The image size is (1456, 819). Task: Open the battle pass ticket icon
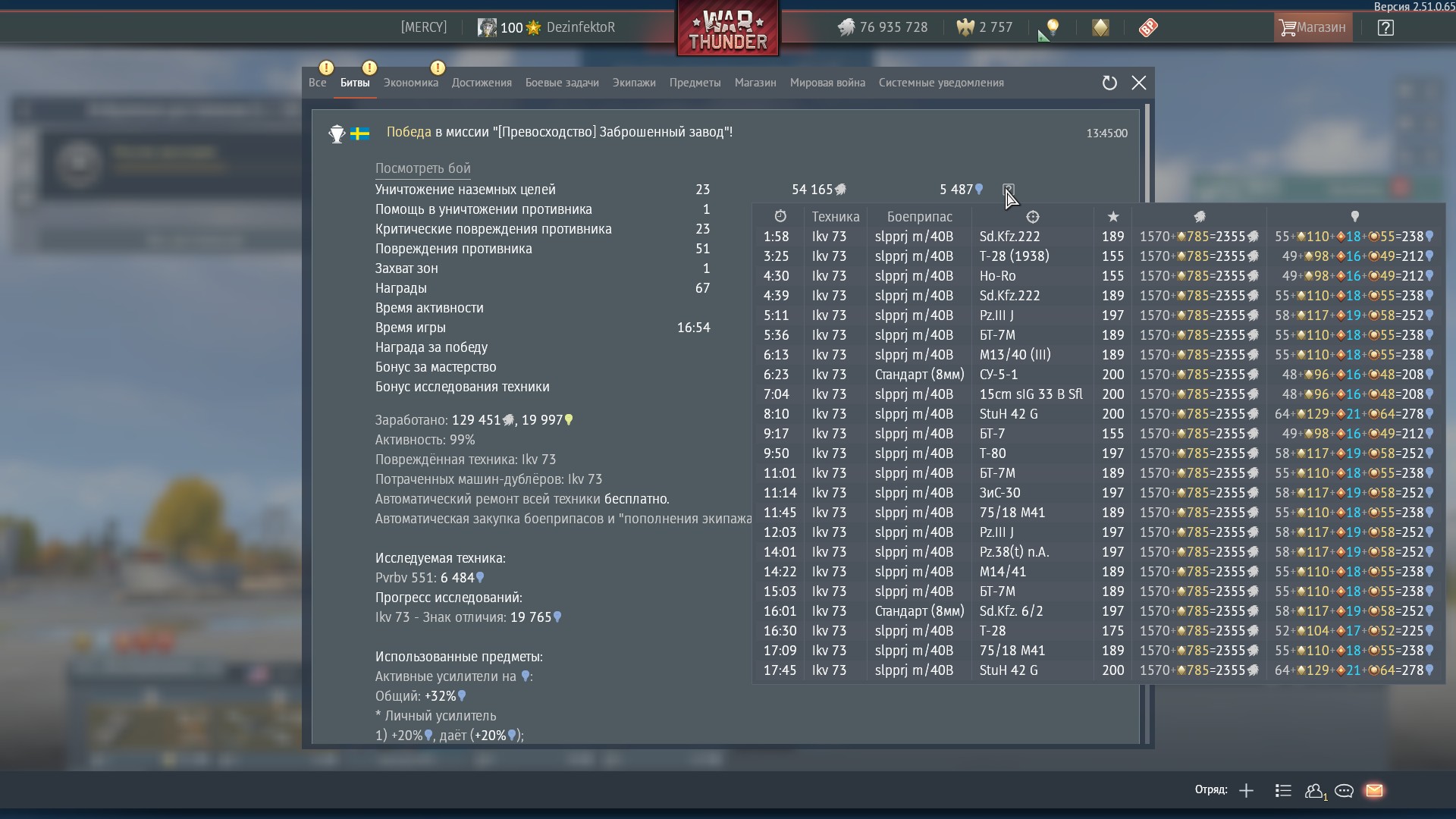tap(1148, 28)
